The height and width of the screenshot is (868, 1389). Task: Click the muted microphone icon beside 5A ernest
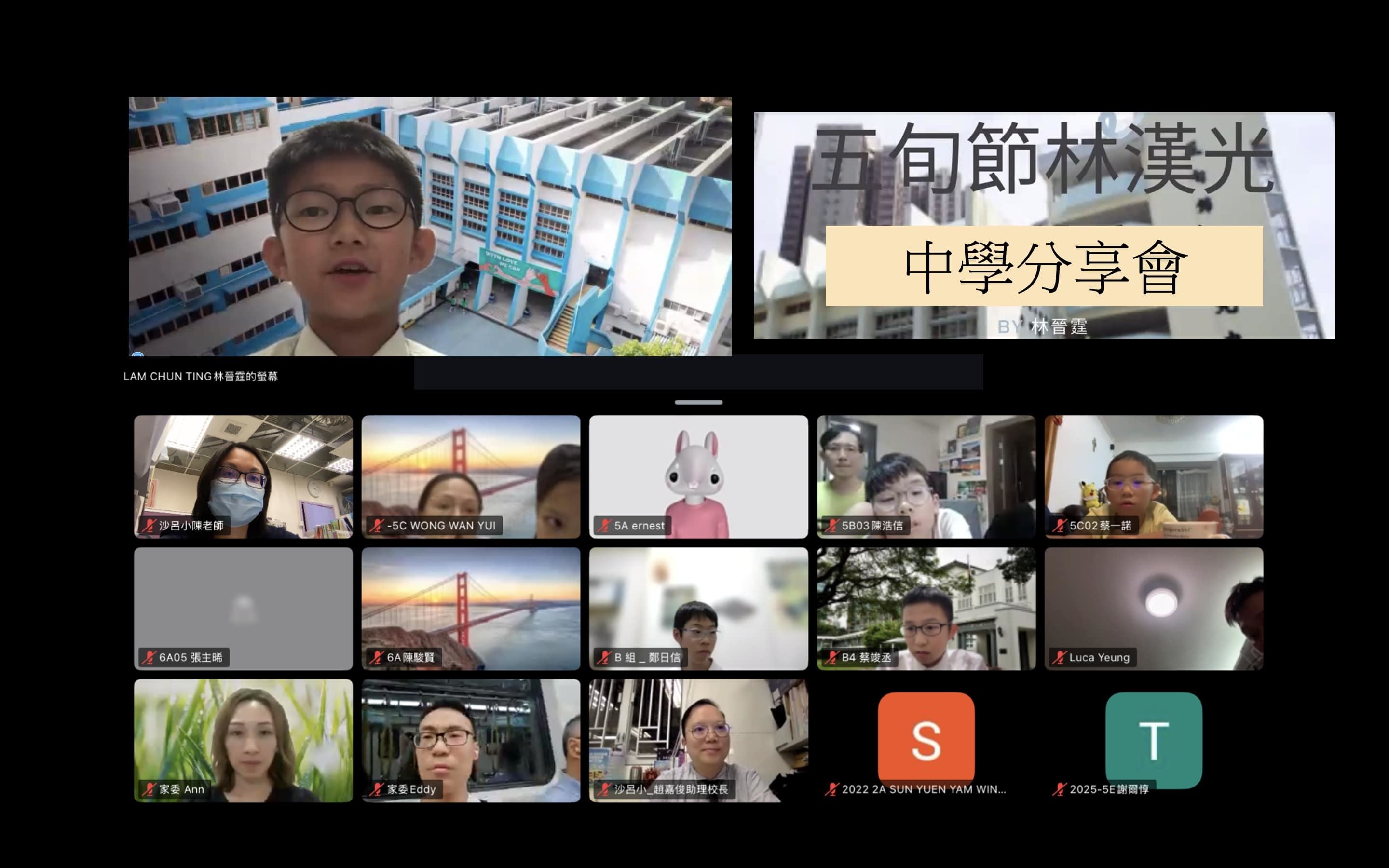(604, 525)
